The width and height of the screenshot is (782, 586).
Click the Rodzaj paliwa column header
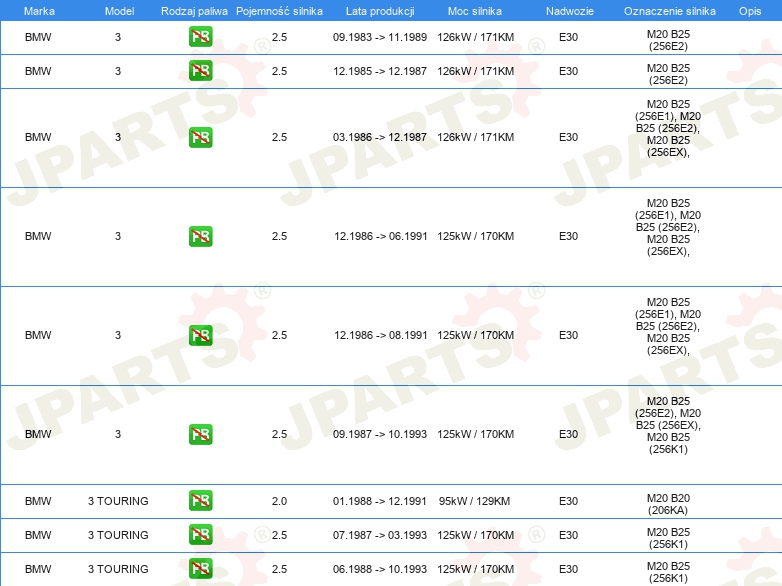coord(194,11)
